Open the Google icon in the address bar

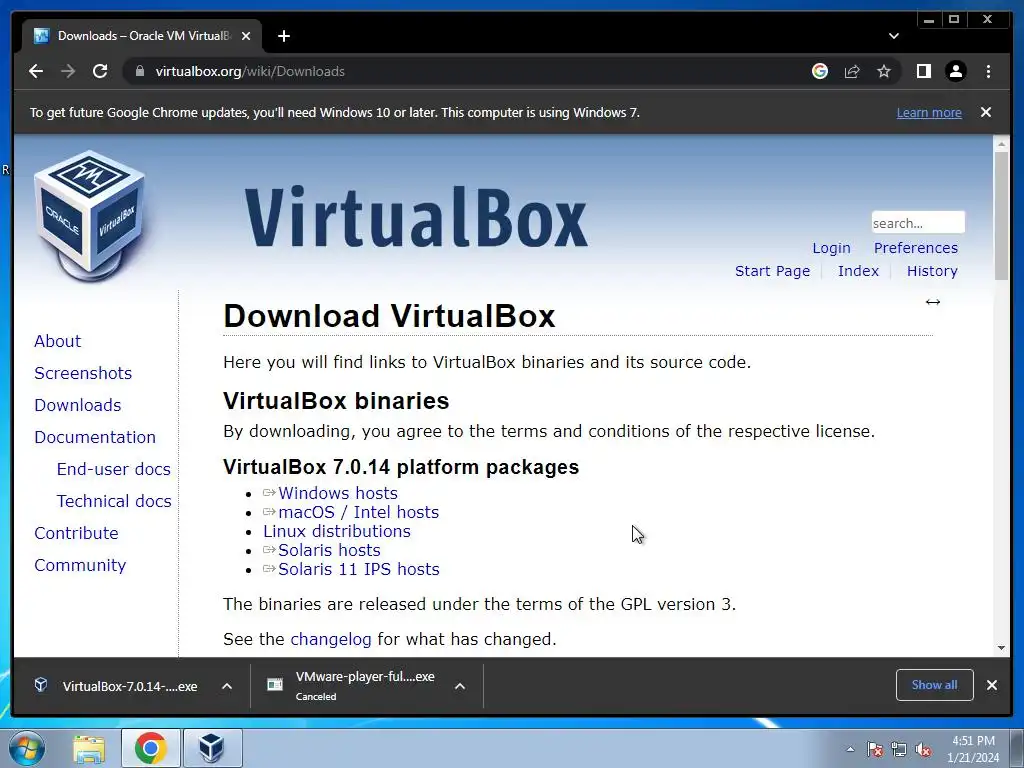coord(820,71)
